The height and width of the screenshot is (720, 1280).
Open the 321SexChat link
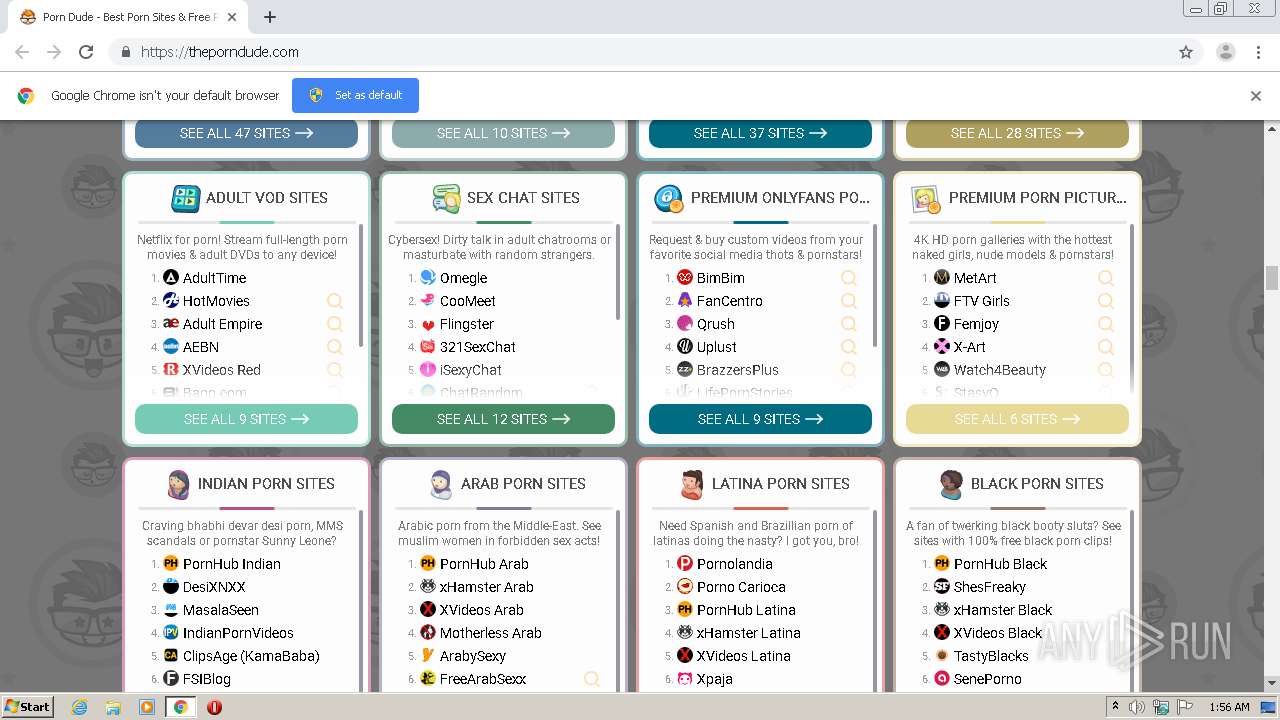point(478,347)
